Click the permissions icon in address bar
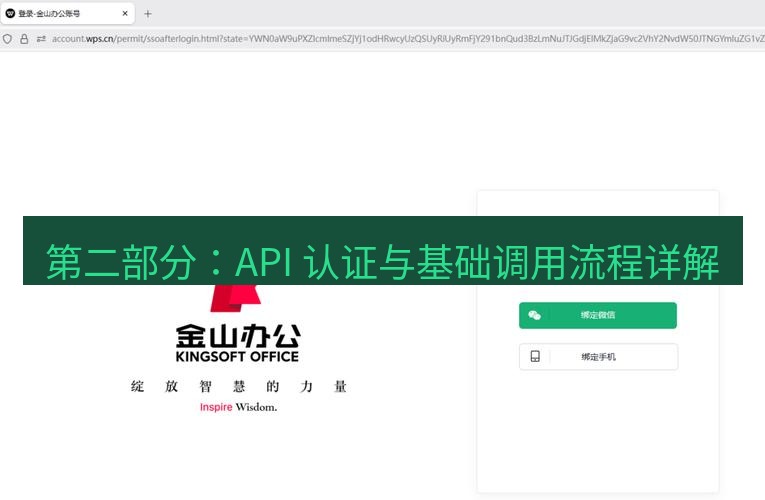Screen dimensions: 765x500 pos(41,39)
